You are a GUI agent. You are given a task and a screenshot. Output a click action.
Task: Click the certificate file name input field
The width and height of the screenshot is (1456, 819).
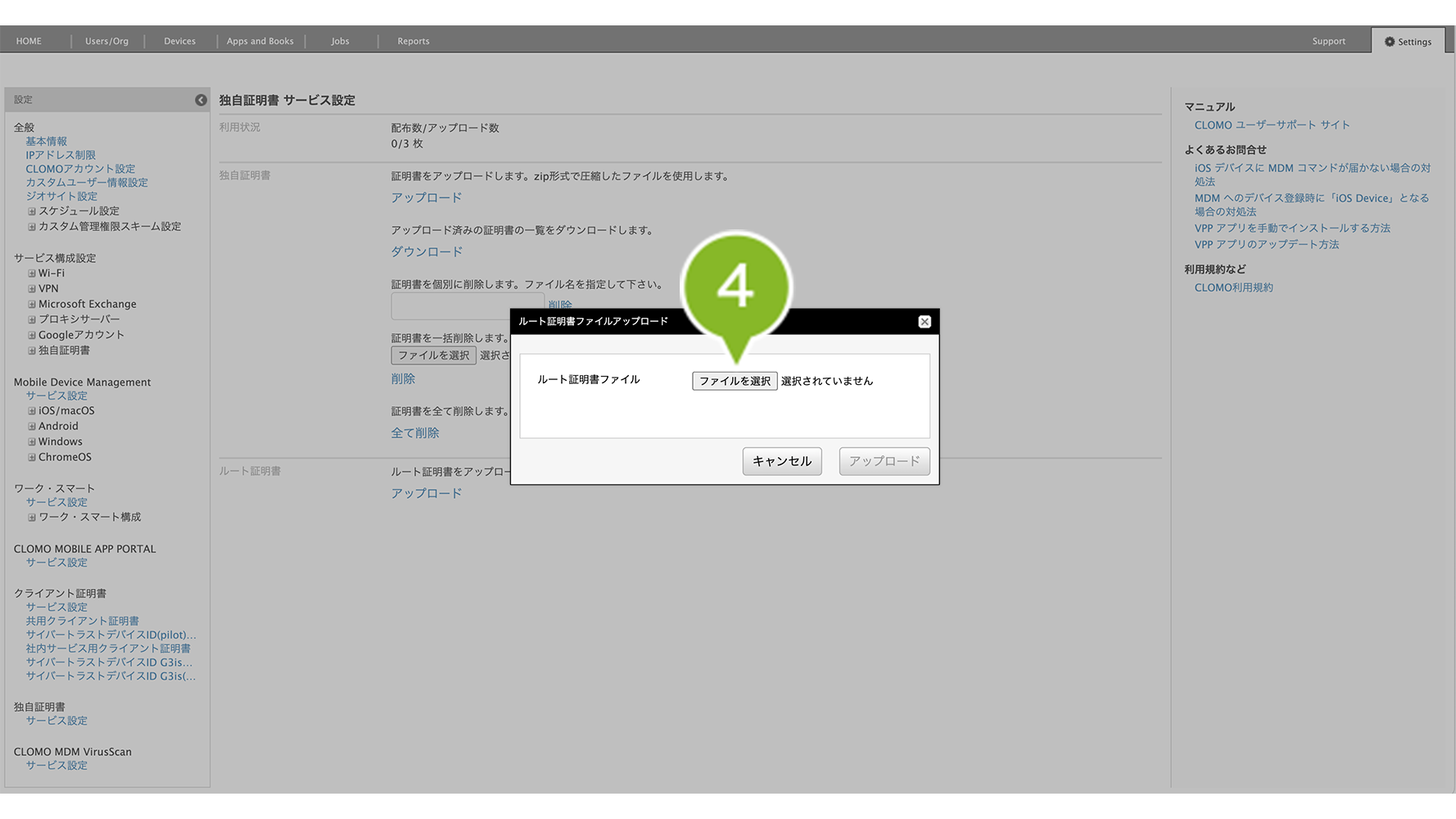pyautogui.click(x=450, y=306)
